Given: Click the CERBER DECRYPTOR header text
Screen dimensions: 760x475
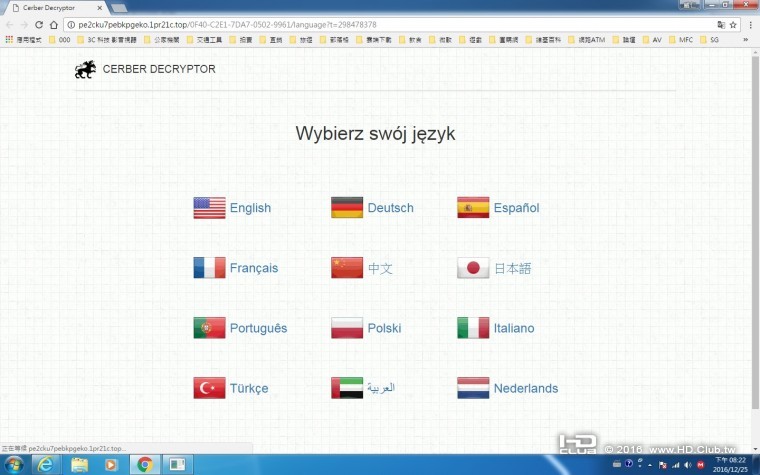Looking at the screenshot, I should click(x=159, y=69).
